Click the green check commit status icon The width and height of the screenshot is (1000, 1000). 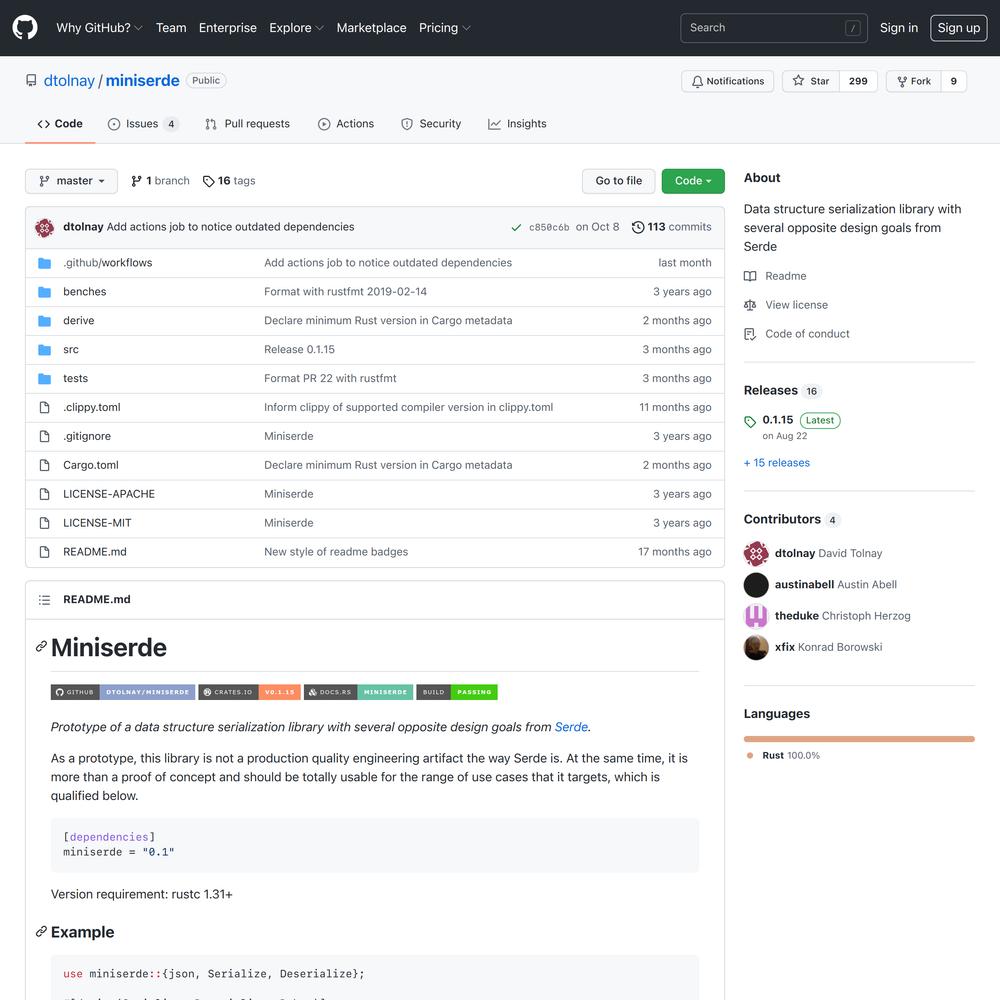[x=516, y=227]
